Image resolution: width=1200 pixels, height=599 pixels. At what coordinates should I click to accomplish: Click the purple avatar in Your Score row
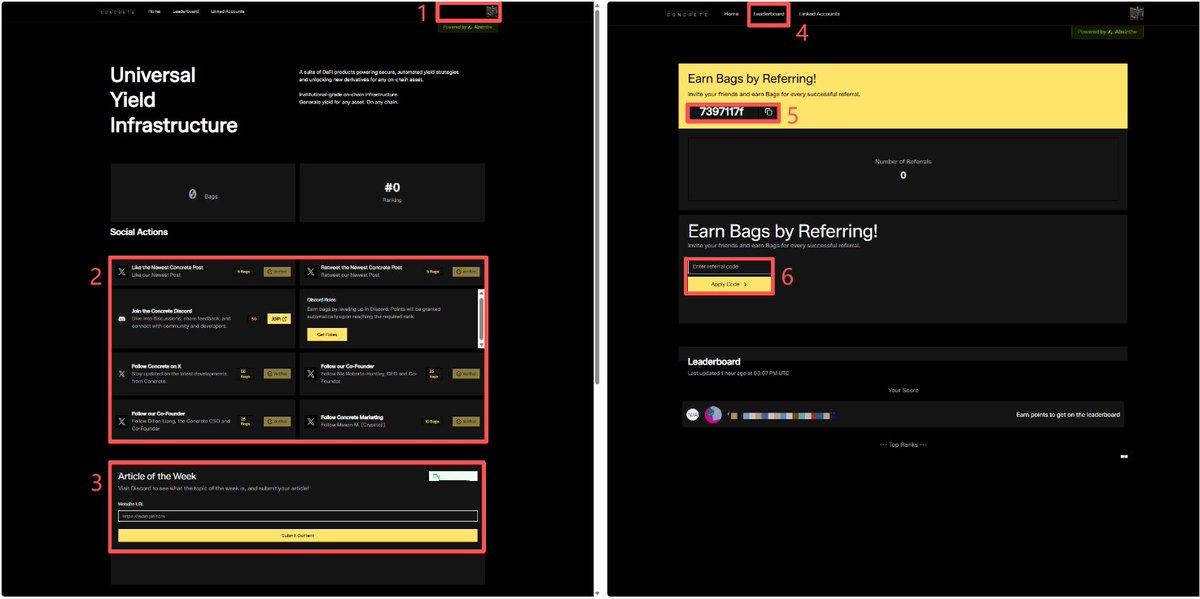coord(713,414)
